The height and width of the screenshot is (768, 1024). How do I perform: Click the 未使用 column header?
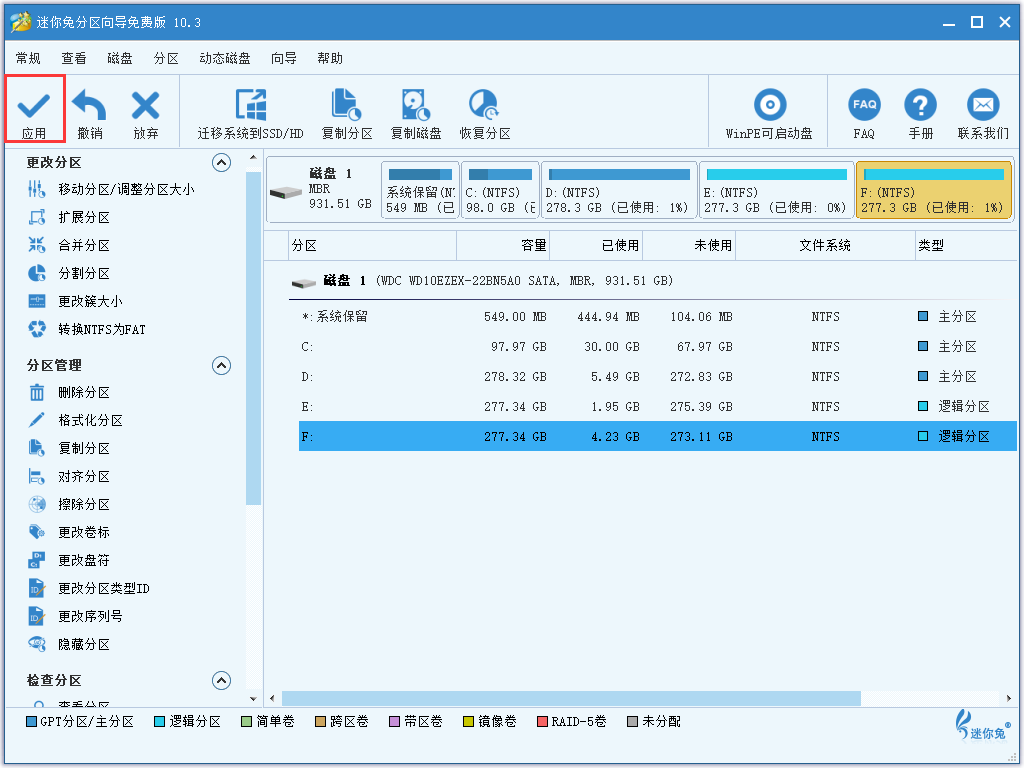click(x=689, y=246)
